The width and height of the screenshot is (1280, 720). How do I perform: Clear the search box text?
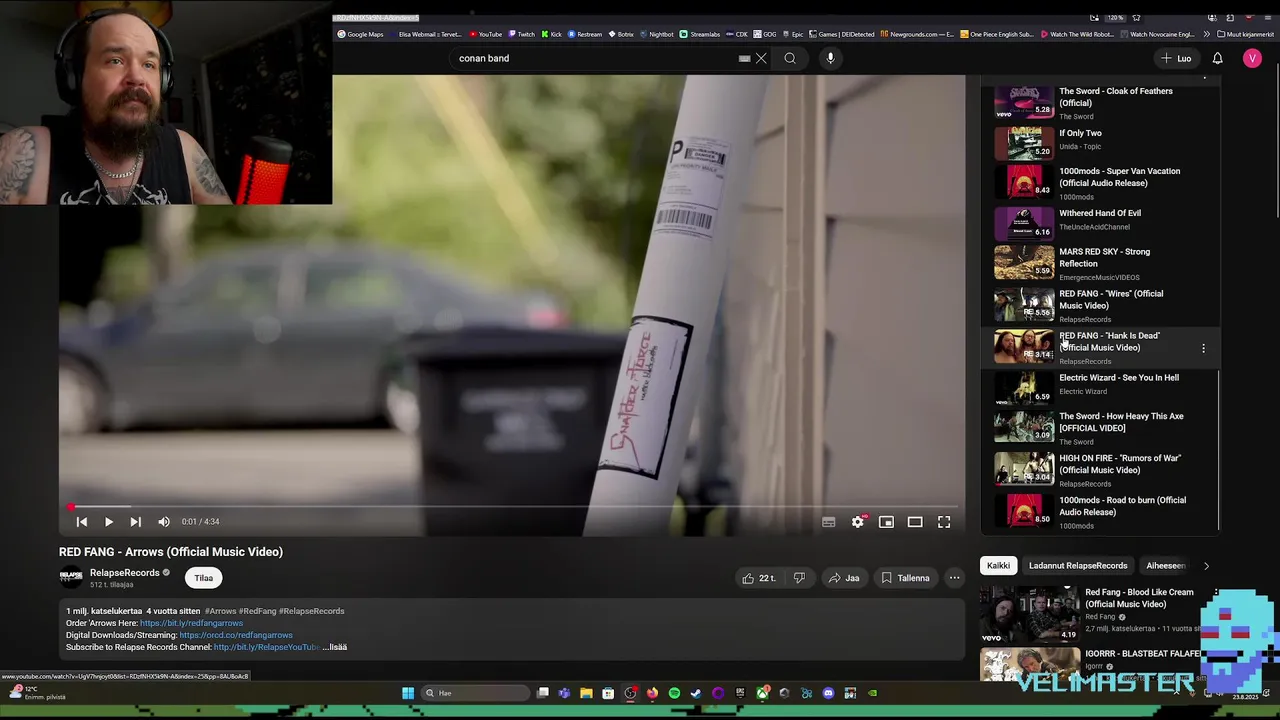[761, 58]
